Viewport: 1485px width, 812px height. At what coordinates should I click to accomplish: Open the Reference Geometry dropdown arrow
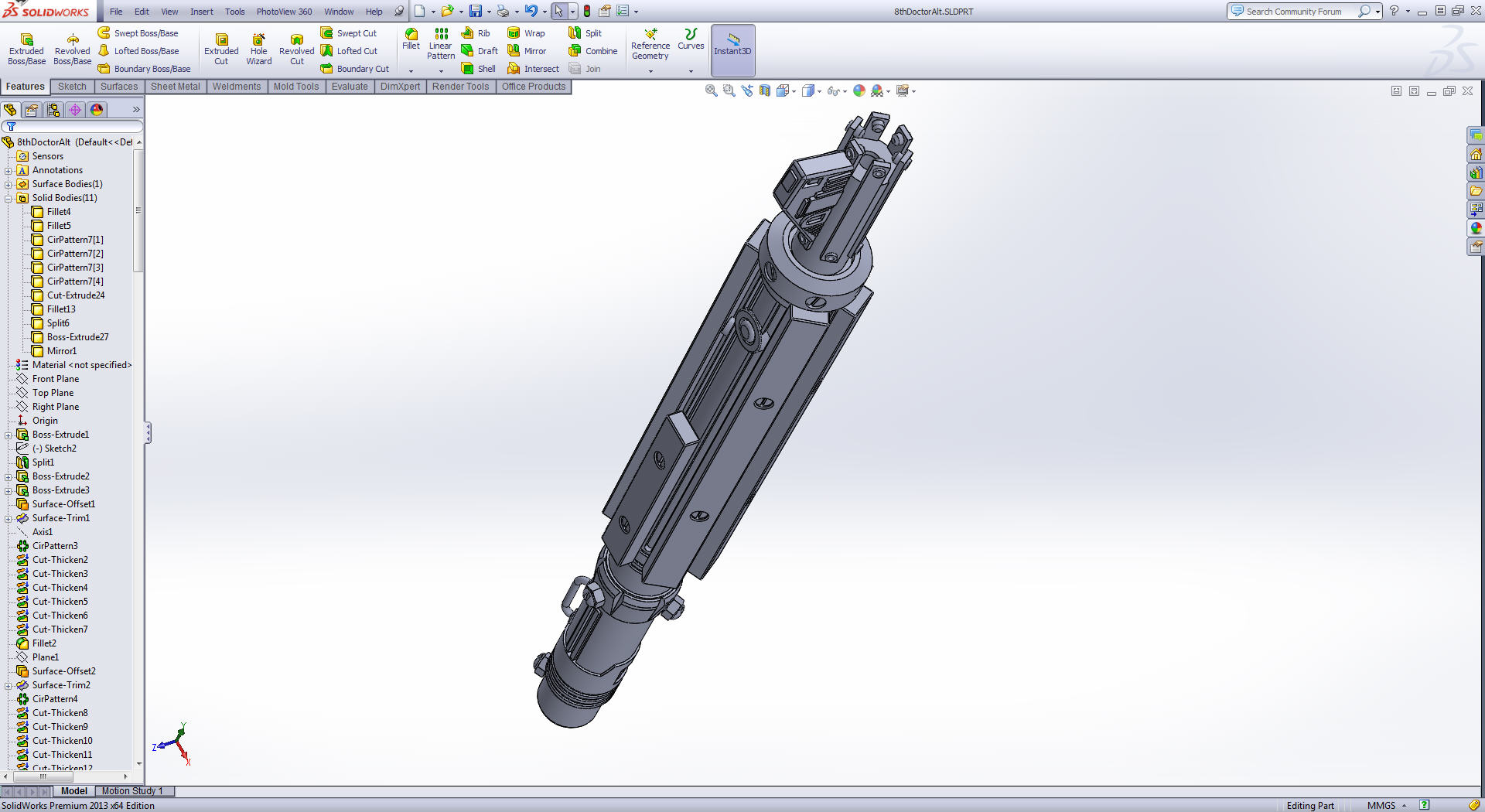click(650, 71)
